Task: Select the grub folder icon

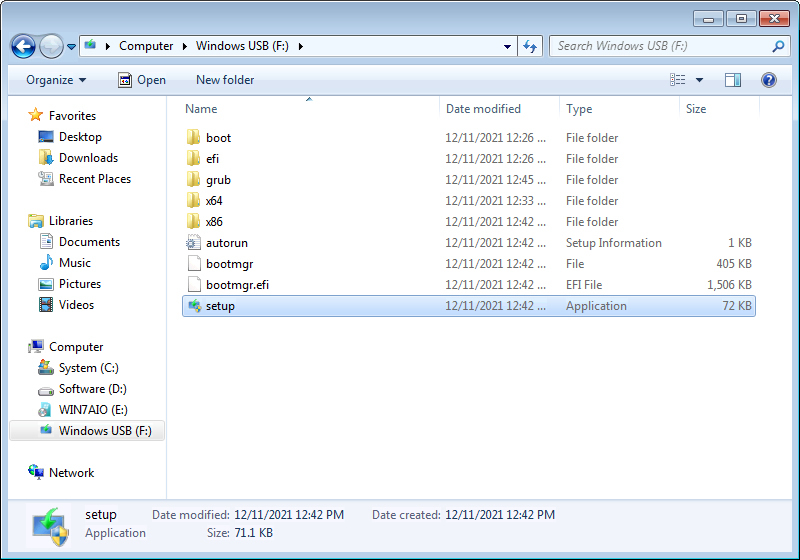Action: 193,180
